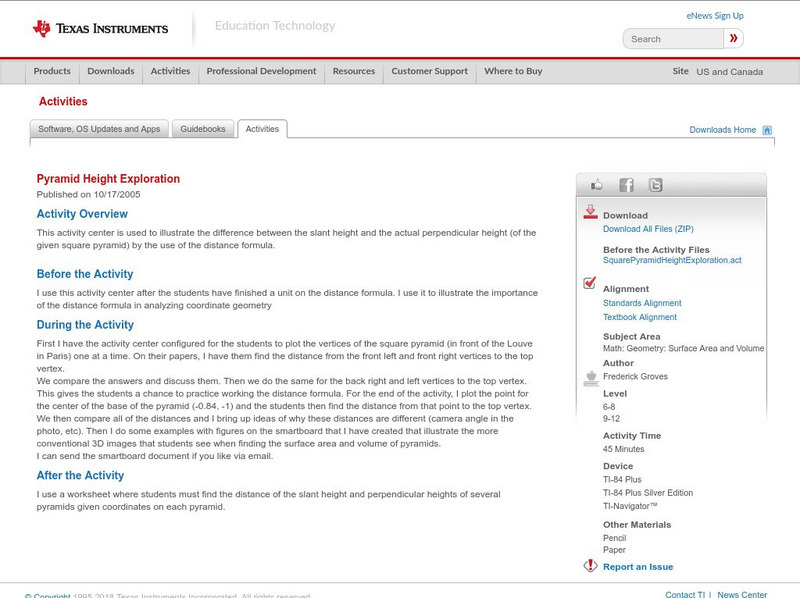Submit search with the red arrow button
Viewport: 800px width, 598px height.
[733, 38]
